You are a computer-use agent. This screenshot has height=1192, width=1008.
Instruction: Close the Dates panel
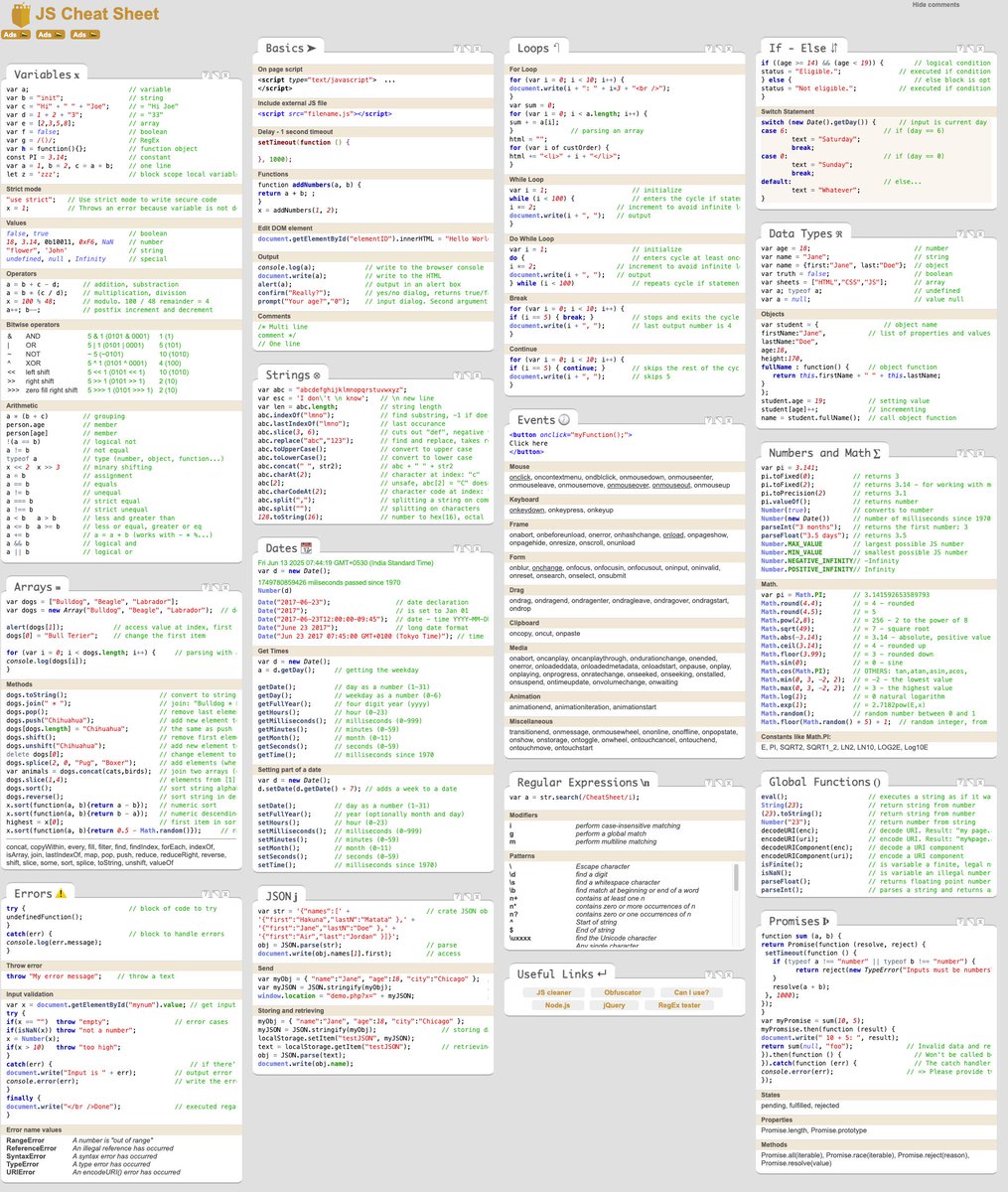click(477, 548)
